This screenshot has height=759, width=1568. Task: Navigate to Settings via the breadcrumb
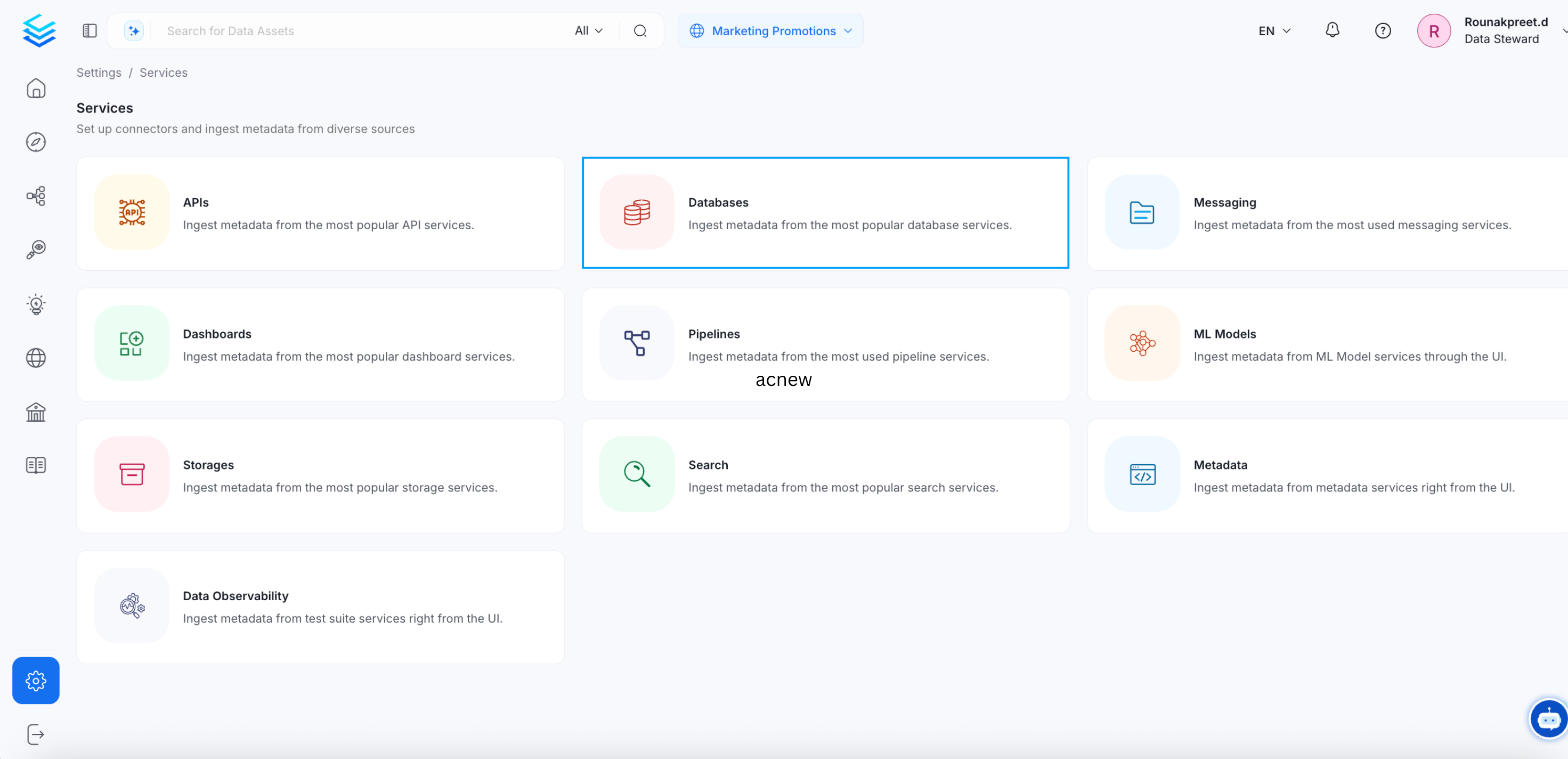click(x=99, y=72)
